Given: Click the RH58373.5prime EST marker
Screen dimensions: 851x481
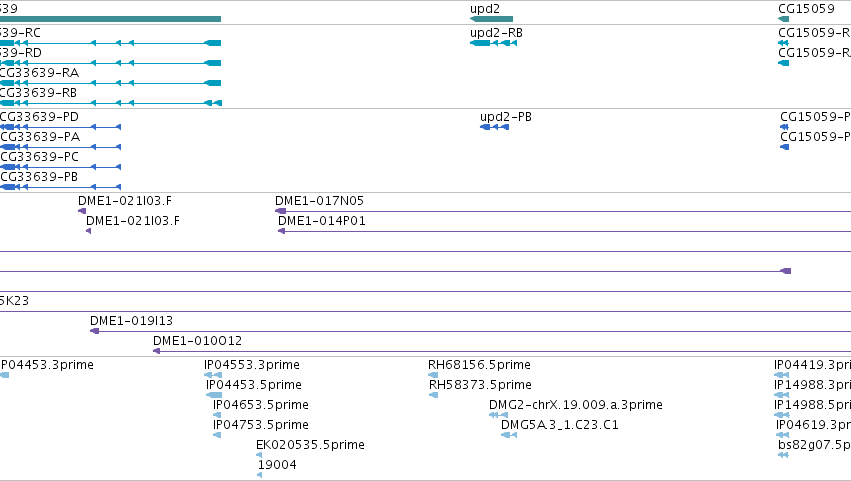Looking at the screenshot, I should click(434, 395).
